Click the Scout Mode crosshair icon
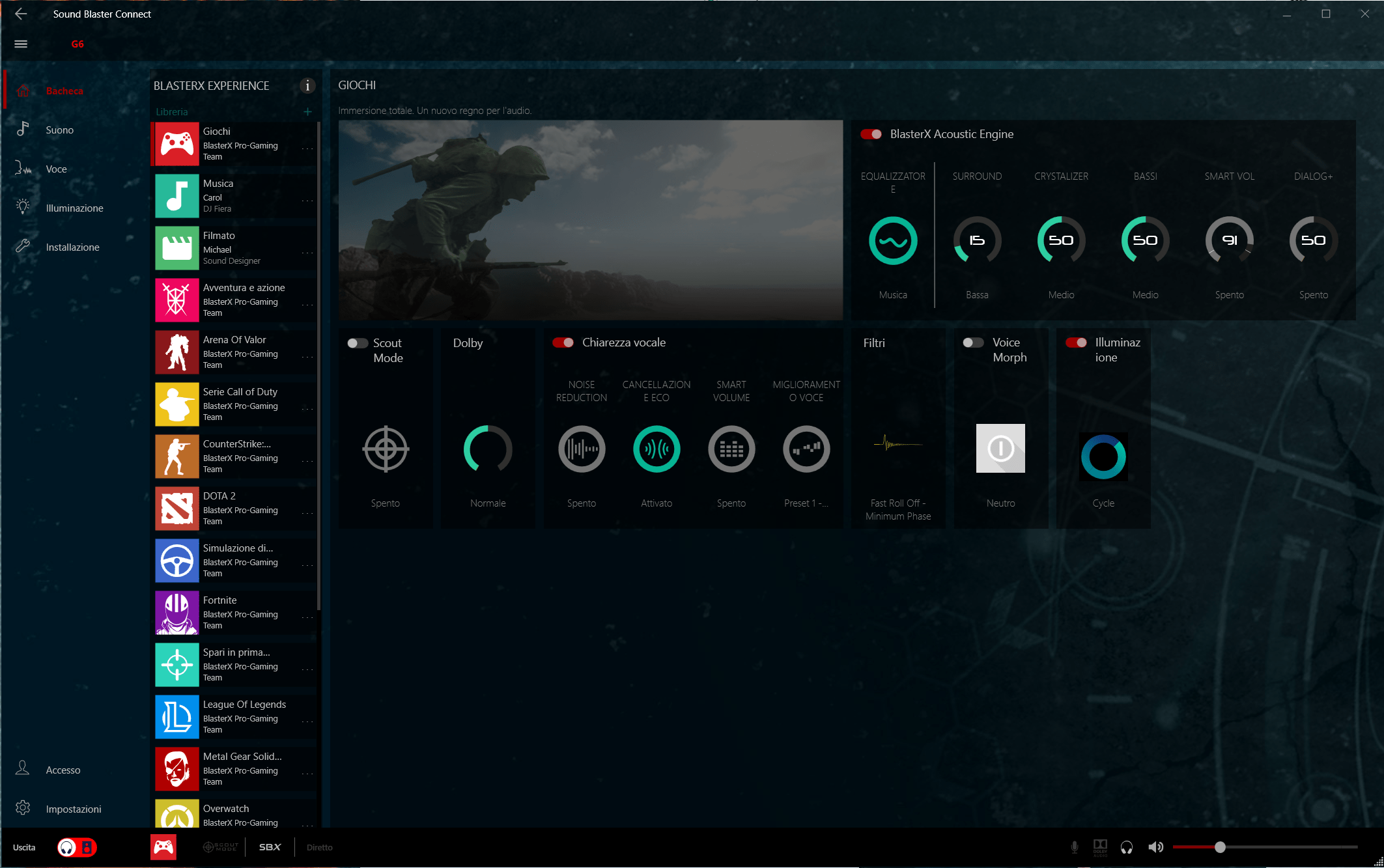 386,449
